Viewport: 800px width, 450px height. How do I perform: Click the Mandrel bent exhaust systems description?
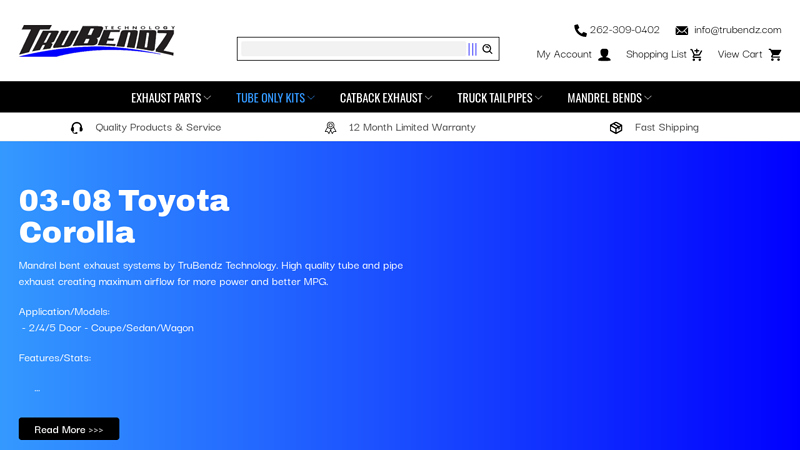[211, 273]
